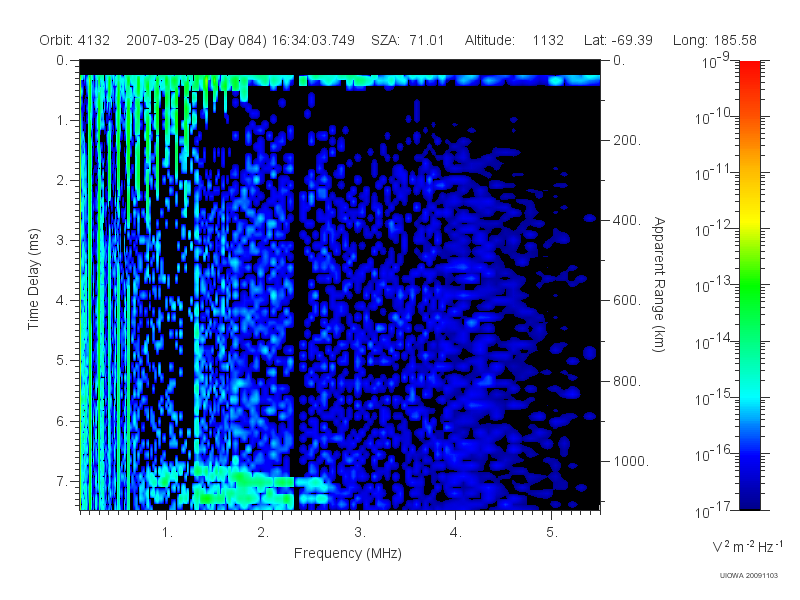Click the 'V² m⁻² Hz⁻¹' units label

(747, 546)
